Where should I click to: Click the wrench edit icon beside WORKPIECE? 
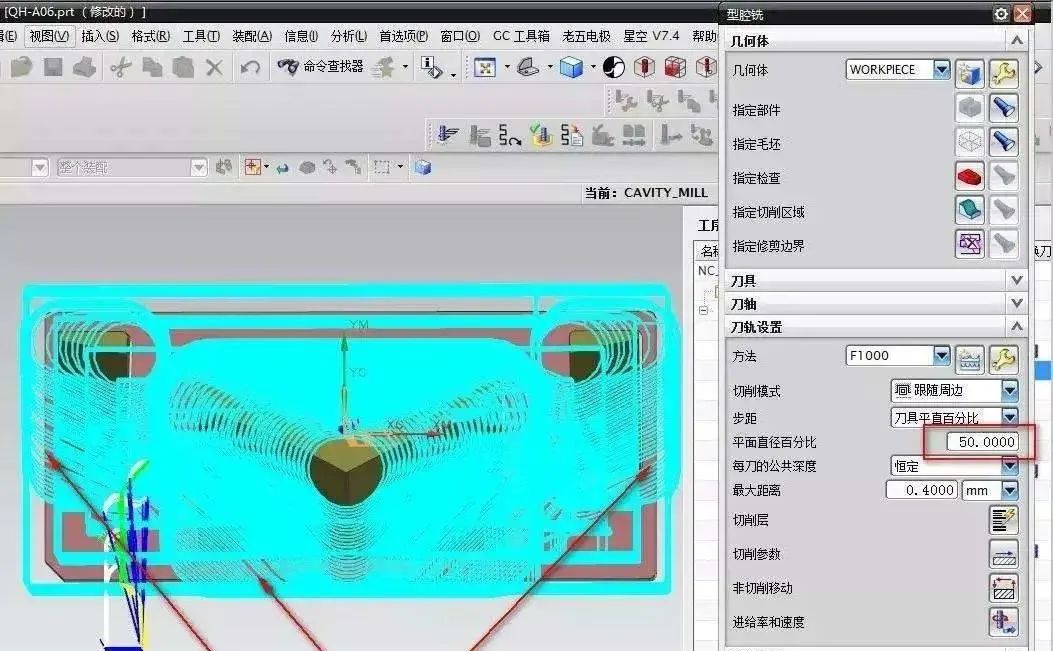click(1003, 71)
